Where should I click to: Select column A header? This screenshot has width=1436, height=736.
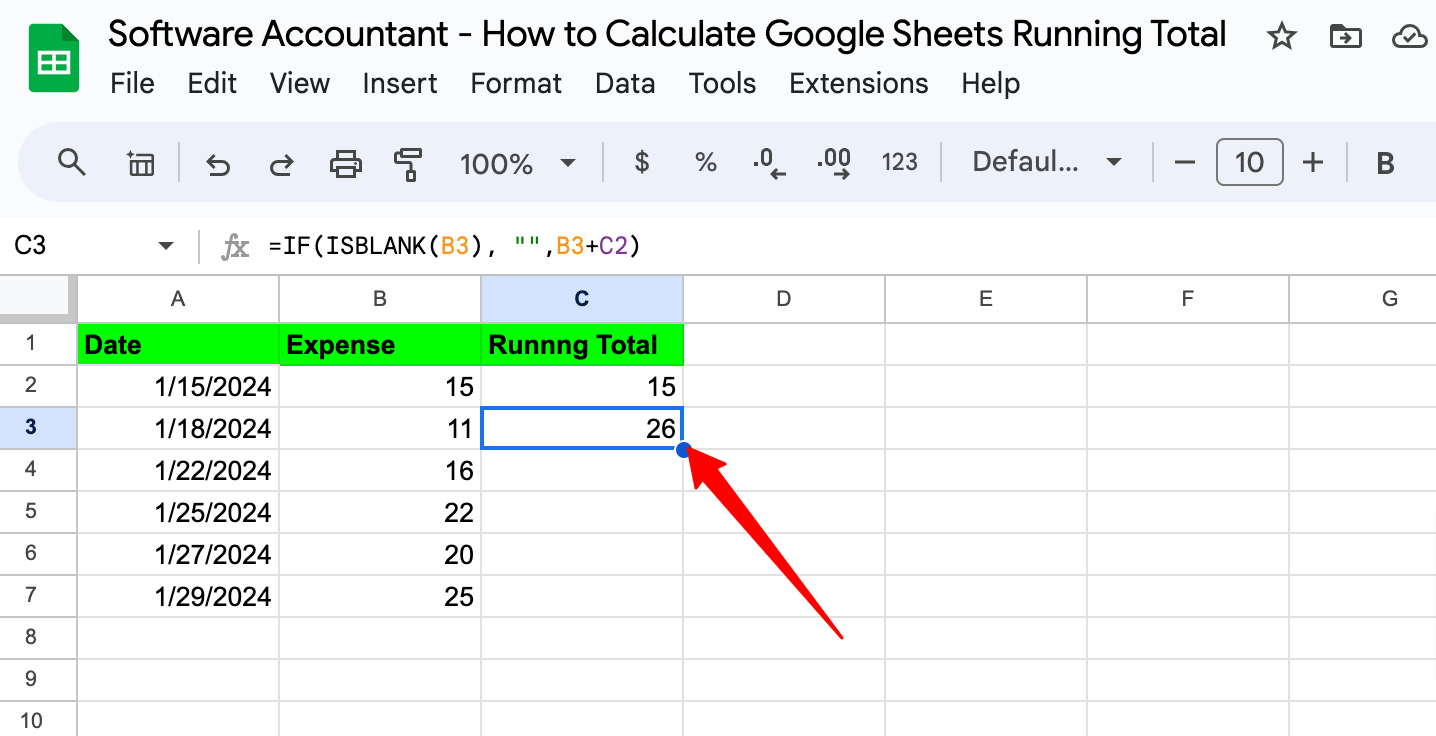tap(178, 298)
